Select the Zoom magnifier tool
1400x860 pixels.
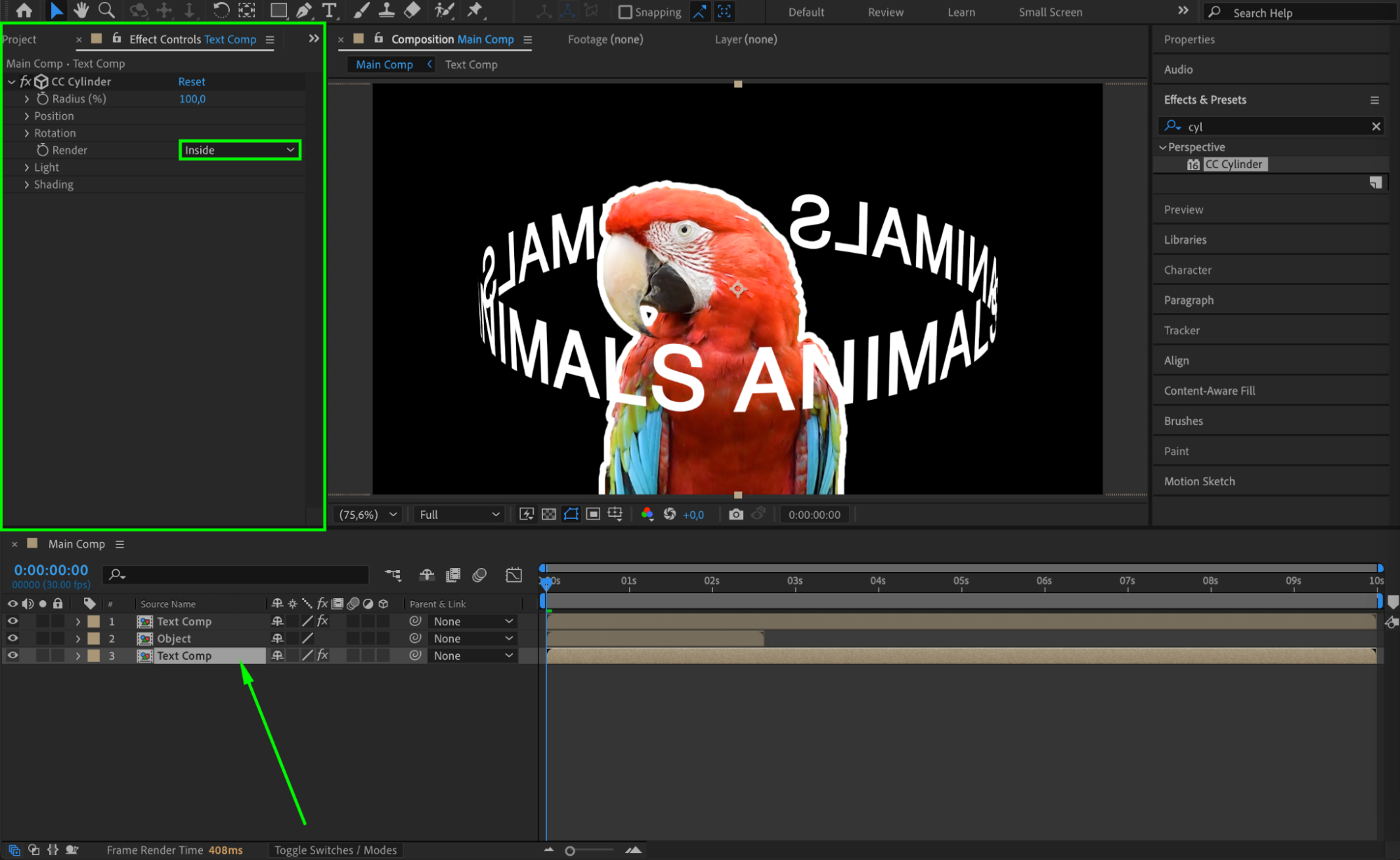click(x=106, y=11)
